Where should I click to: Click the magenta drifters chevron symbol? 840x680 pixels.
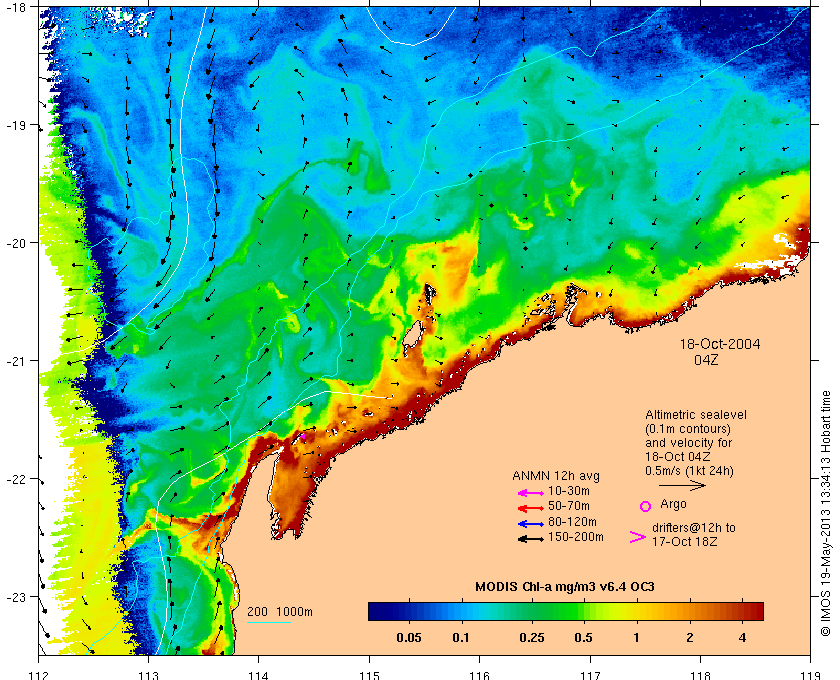(638, 537)
